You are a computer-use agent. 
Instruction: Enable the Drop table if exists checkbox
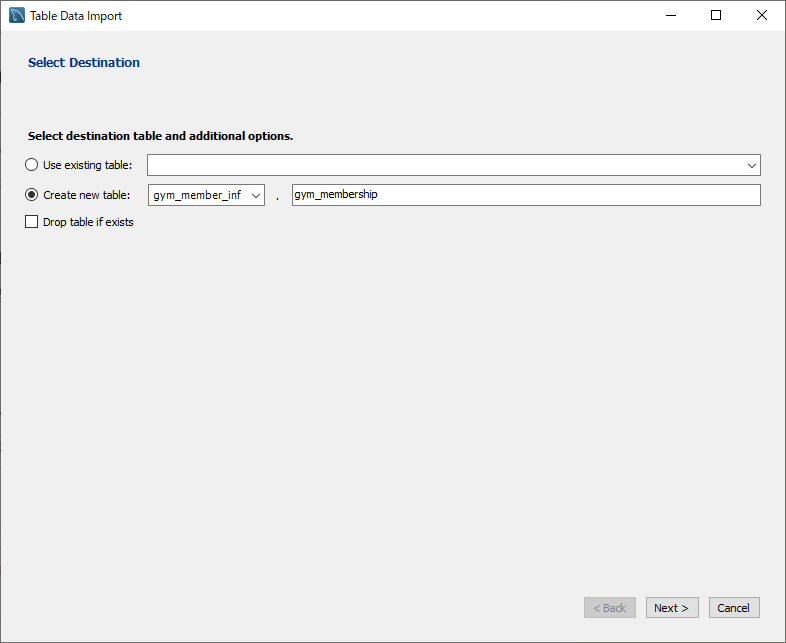coord(32,222)
